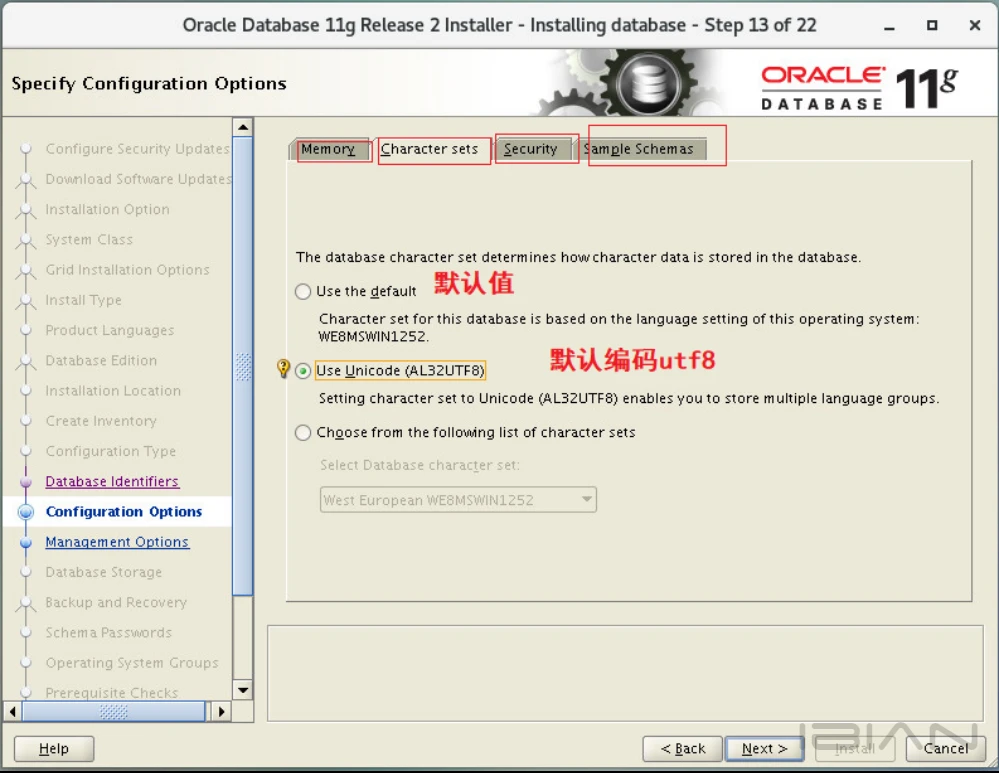Open the Sample Schemas tab
The height and width of the screenshot is (773, 999).
pyautogui.click(x=640, y=149)
